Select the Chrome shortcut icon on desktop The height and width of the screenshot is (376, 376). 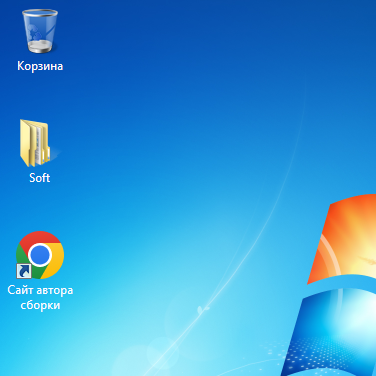40,255
